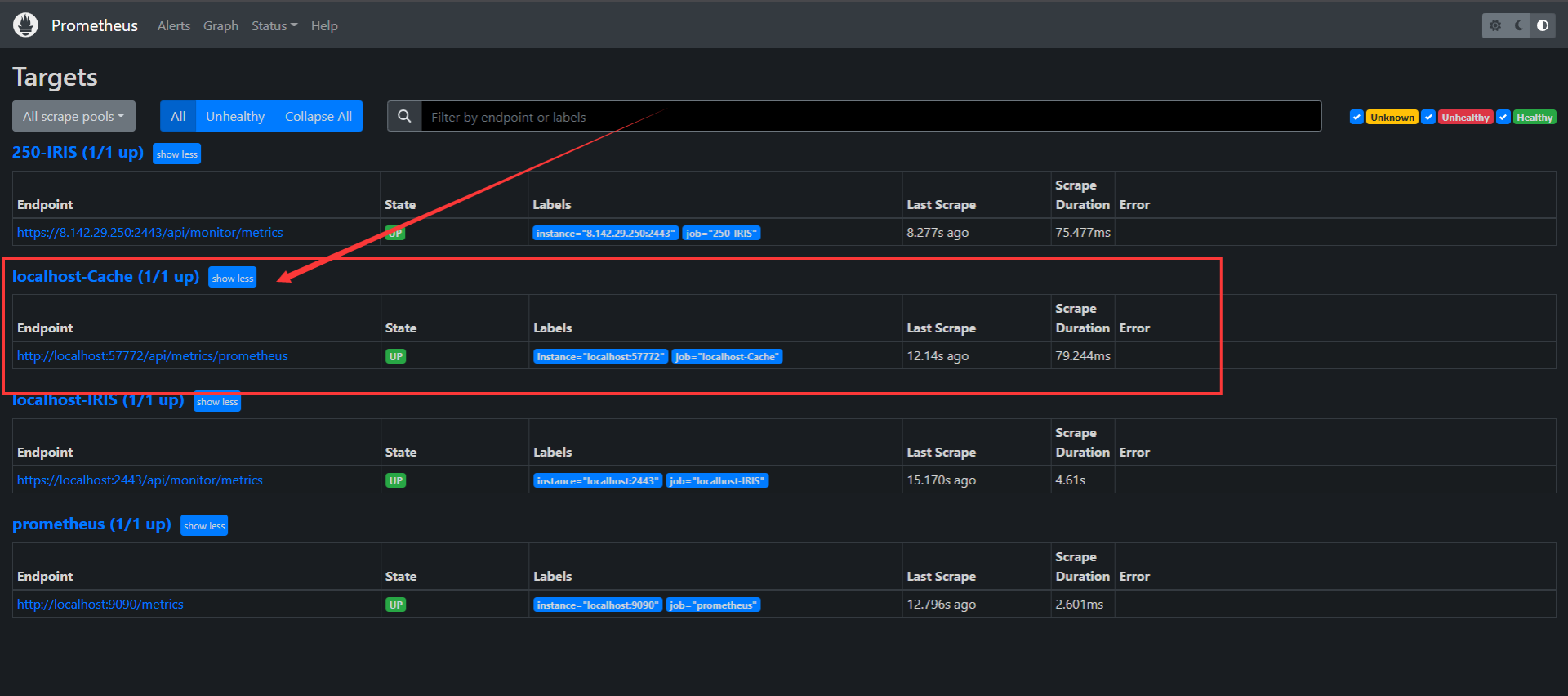Click instance="8.142.29.250:2443" label badge
Image resolution: width=1568 pixels, height=696 pixels.
click(x=606, y=234)
